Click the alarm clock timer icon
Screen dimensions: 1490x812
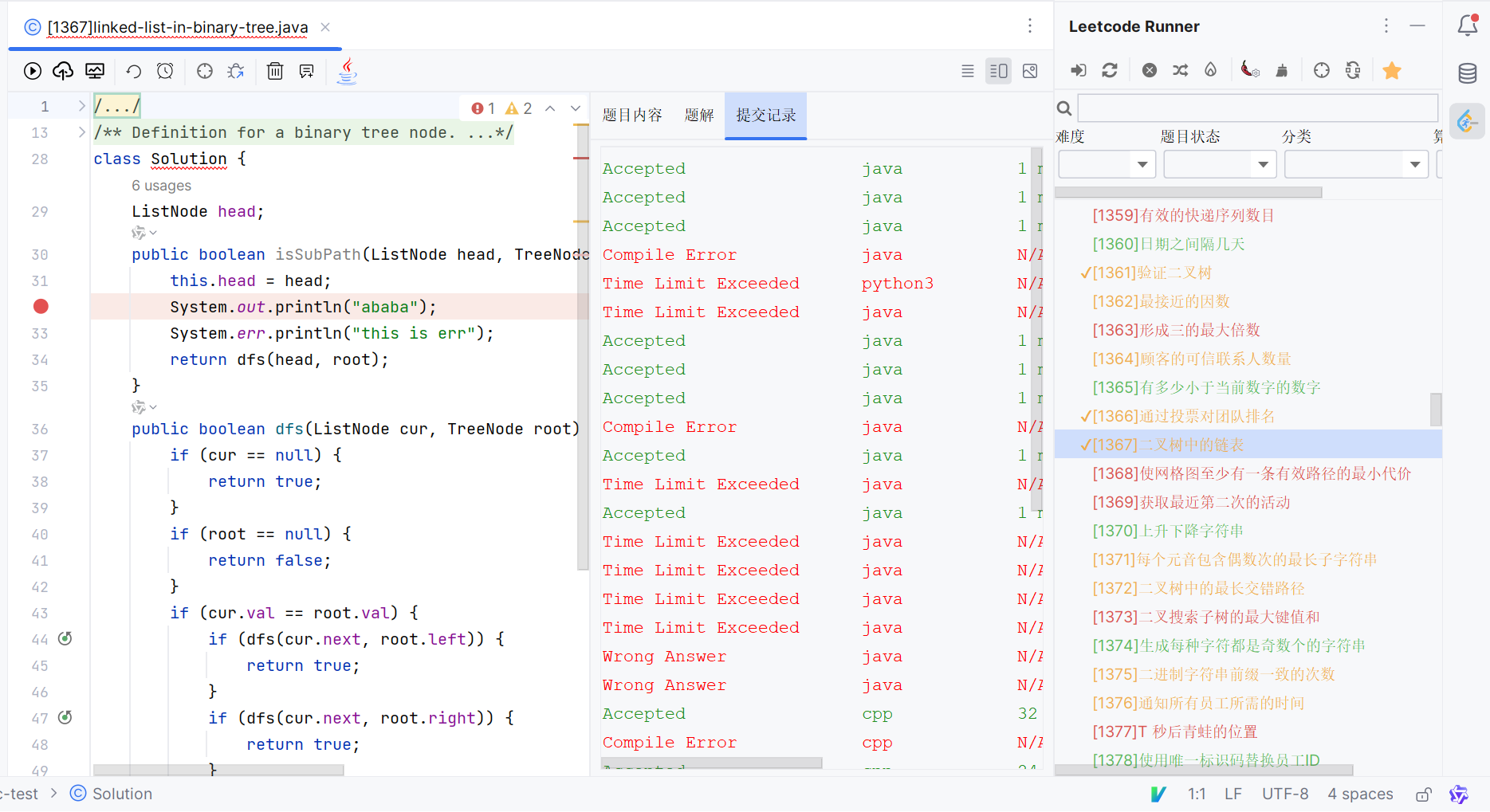[x=165, y=71]
